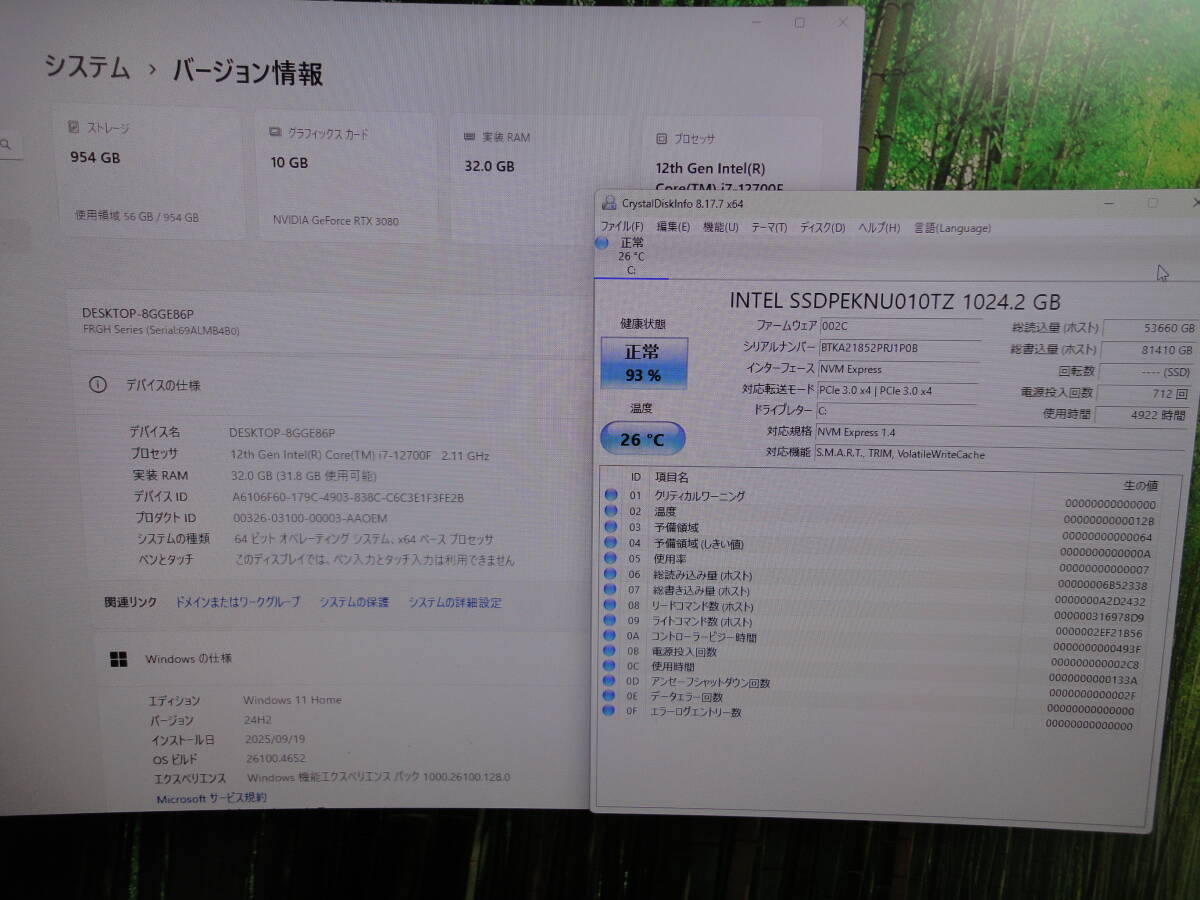This screenshot has width=1200, height=900.
Task: Click the info icon beside デバイスの仕様
Action: [98, 384]
